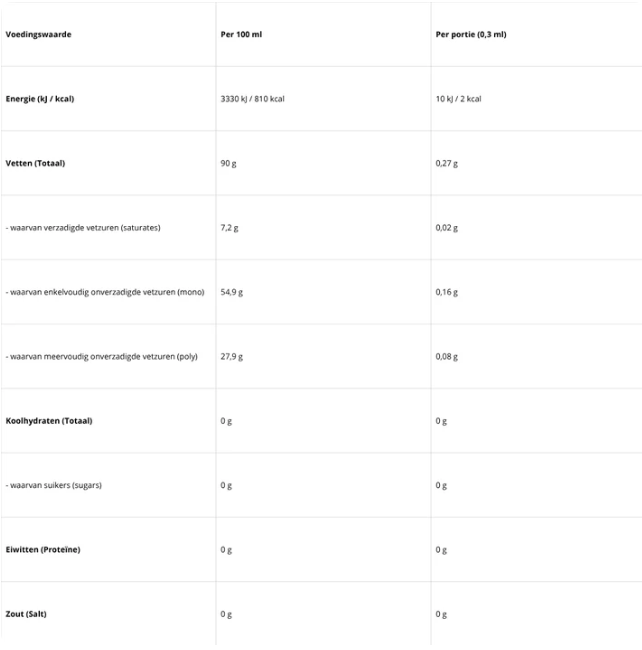
Task: Select the Zout (Salt) row label
Action: [26, 614]
